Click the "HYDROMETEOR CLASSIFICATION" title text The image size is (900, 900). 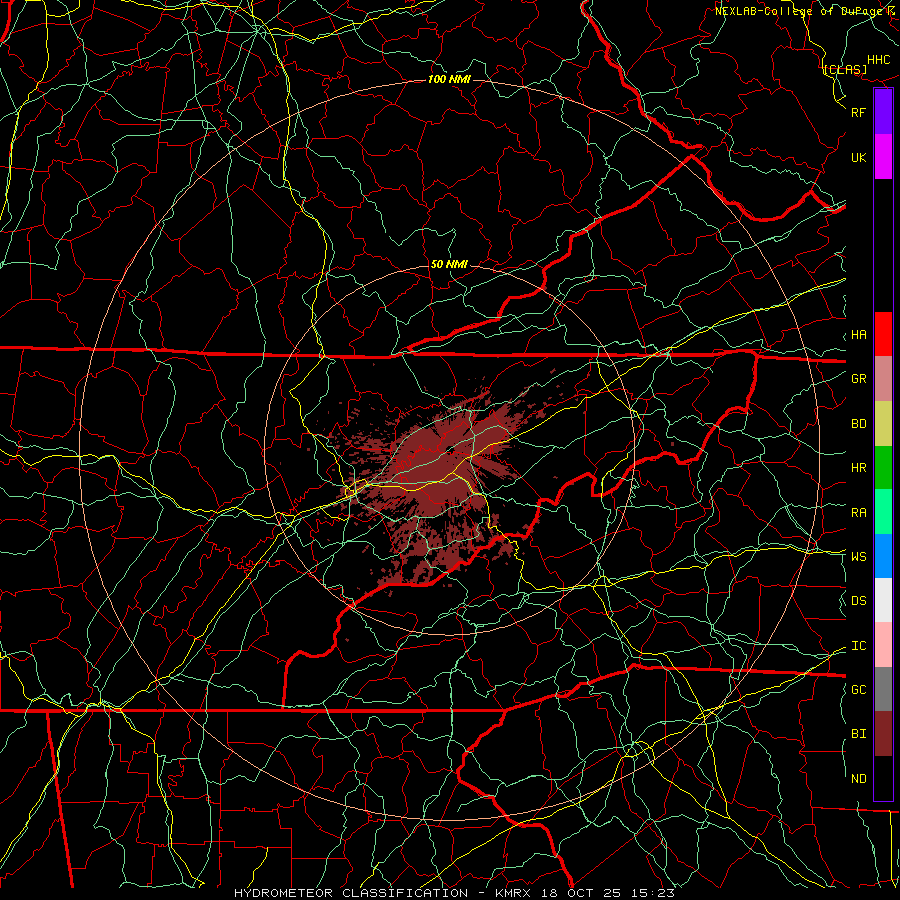click(x=351, y=893)
